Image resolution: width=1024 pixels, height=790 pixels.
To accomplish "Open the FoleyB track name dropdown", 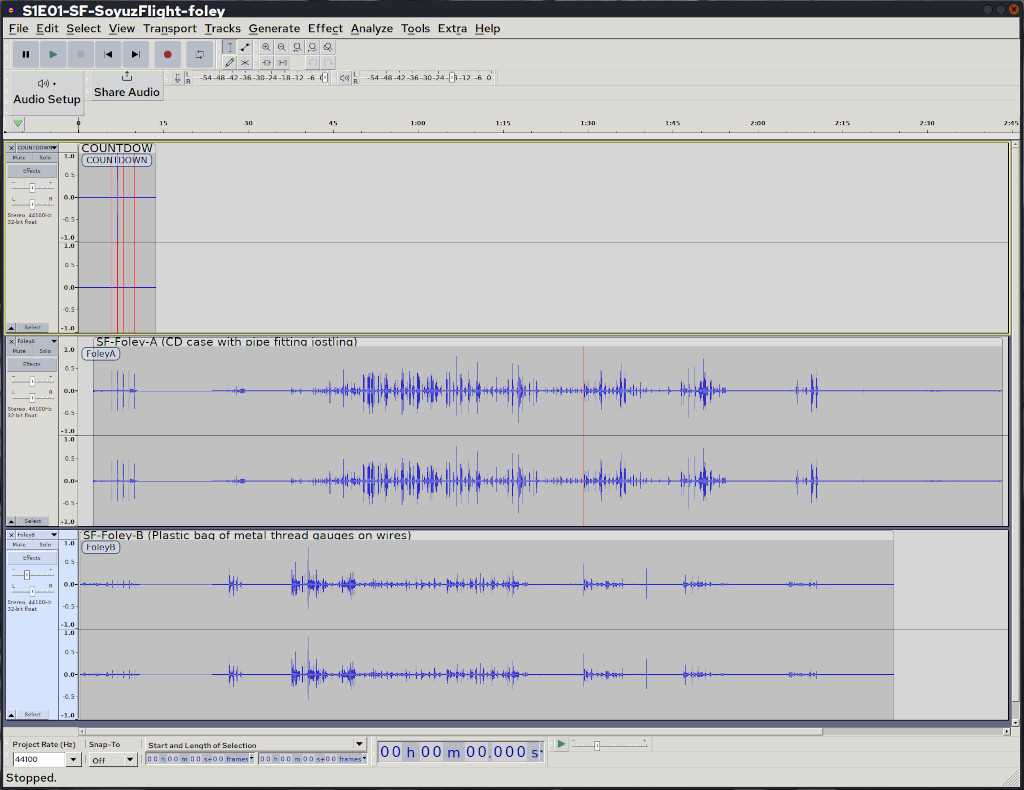I will pos(37,535).
